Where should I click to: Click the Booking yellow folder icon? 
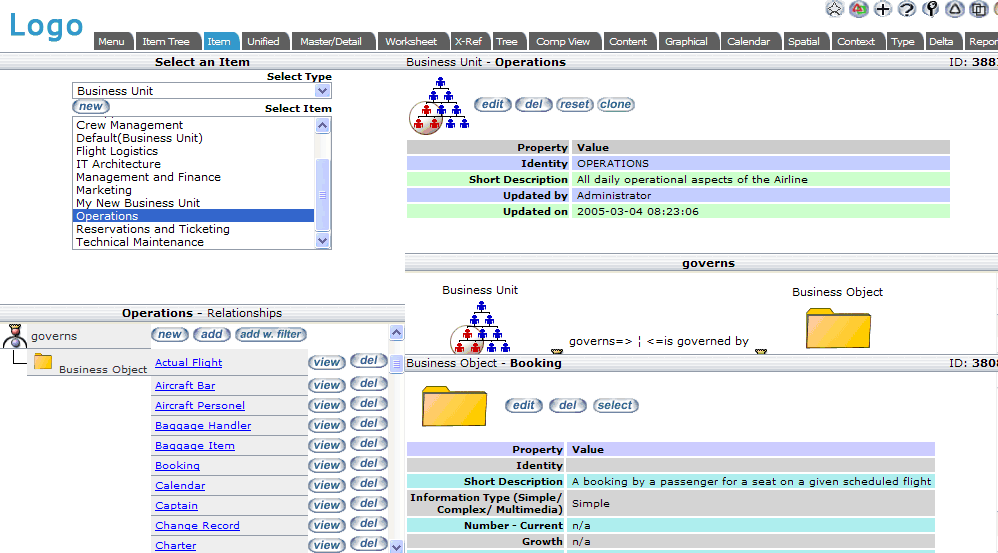(x=453, y=406)
